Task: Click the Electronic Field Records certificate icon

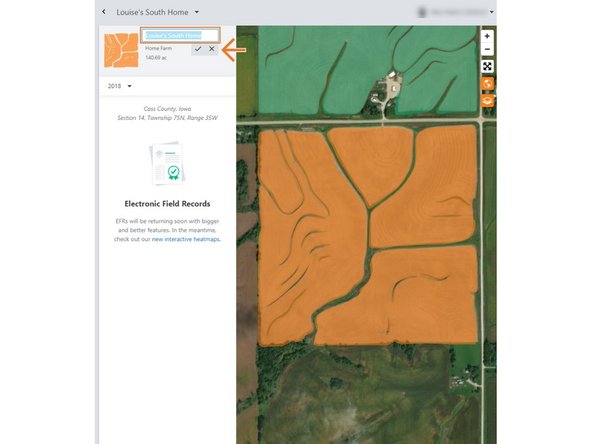Action: [167, 163]
